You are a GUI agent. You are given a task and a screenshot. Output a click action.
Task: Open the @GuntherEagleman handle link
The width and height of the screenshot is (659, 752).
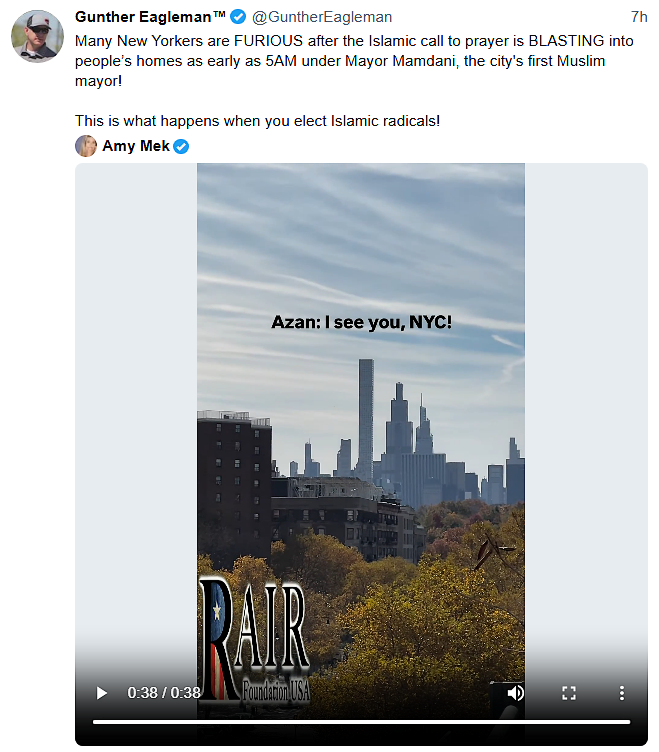(x=322, y=17)
